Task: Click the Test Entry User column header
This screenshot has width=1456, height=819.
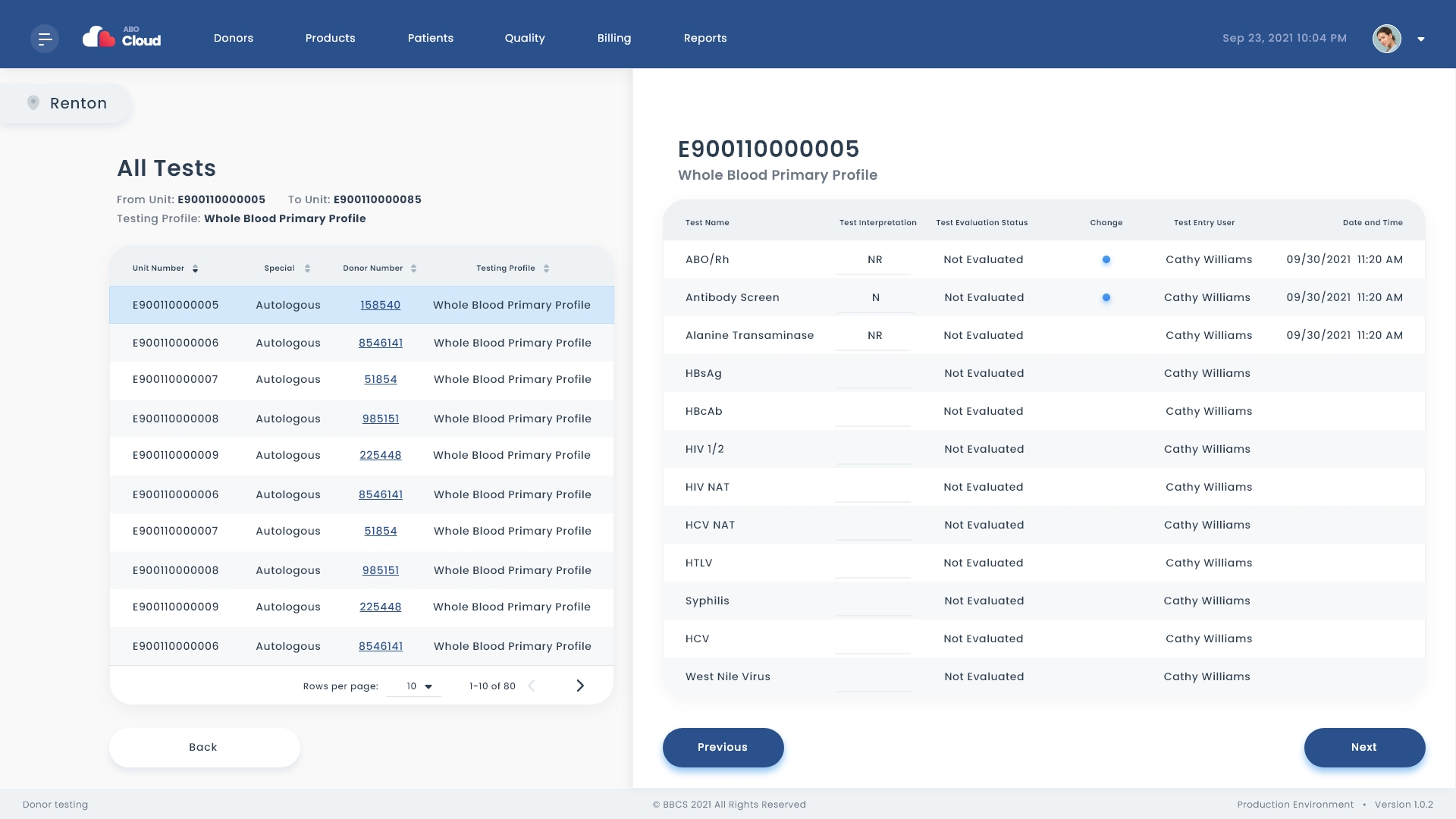Action: [1204, 223]
